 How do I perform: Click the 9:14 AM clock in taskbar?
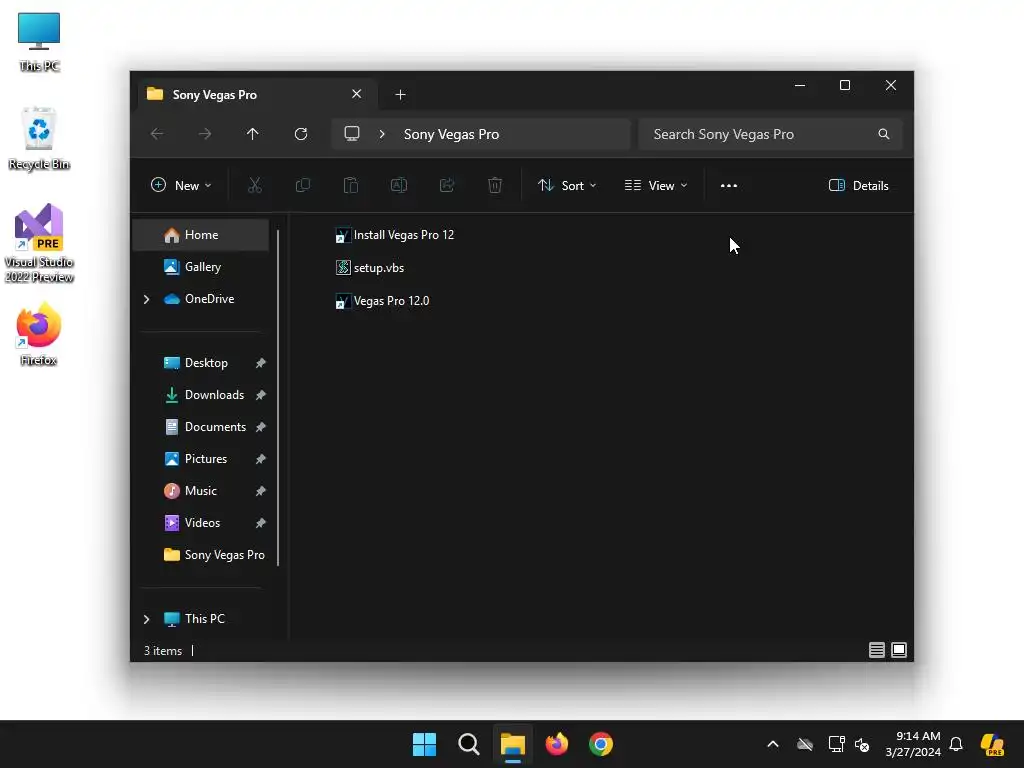click(913, 744)
